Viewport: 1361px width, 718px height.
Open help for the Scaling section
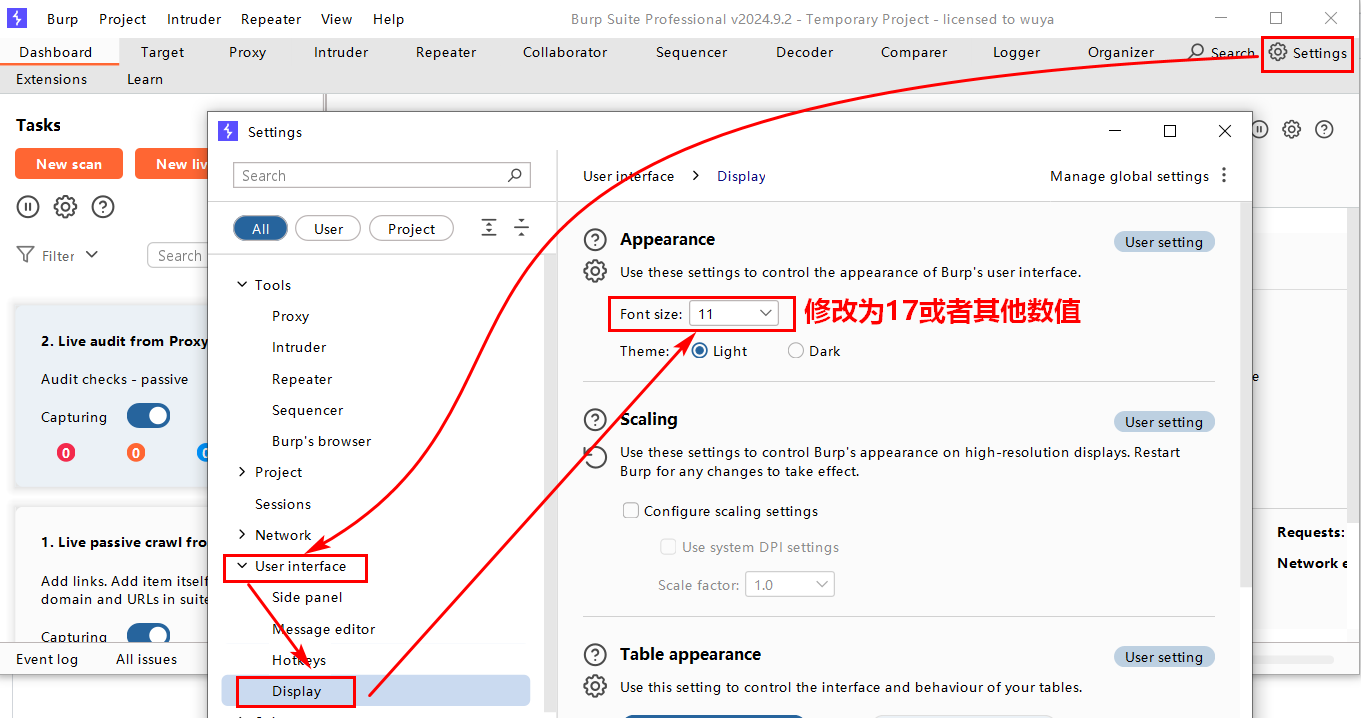click(x=595, y=419)
